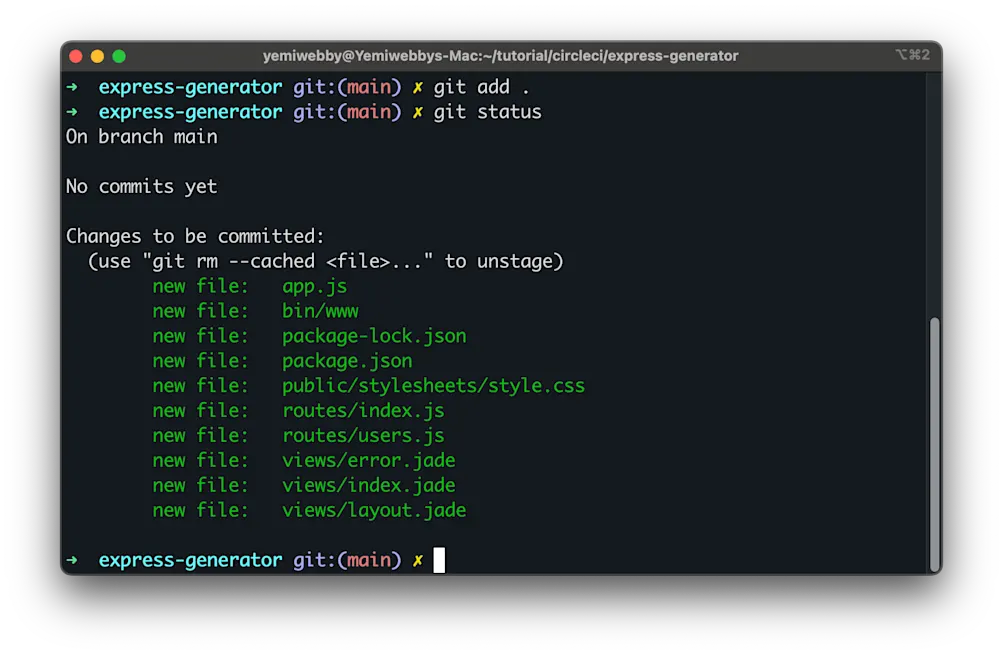Click the red close traffic light button

tap(75, 56)
